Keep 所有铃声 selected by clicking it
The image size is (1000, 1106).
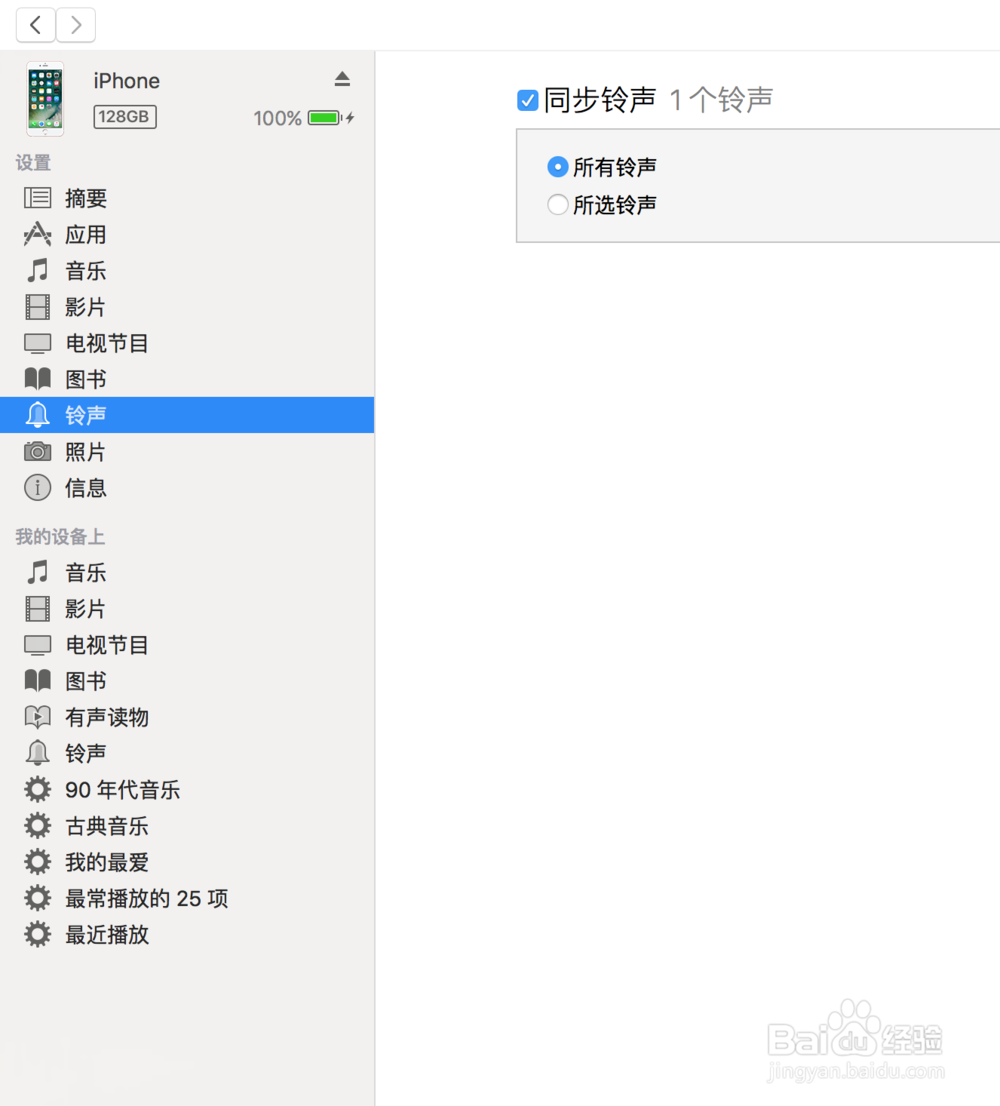[x=557, y=167]
